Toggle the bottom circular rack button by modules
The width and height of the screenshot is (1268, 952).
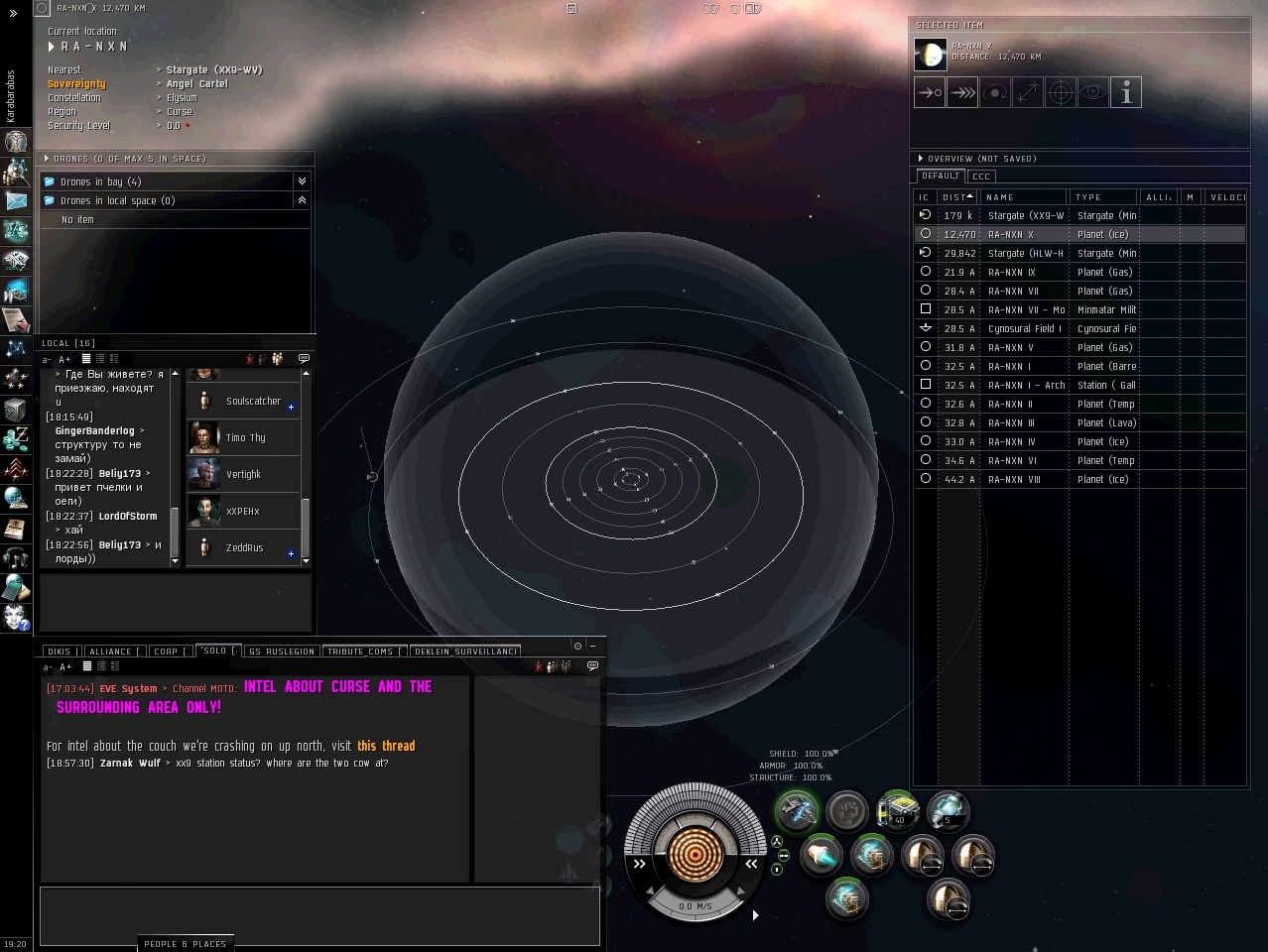tap(777, 870)
